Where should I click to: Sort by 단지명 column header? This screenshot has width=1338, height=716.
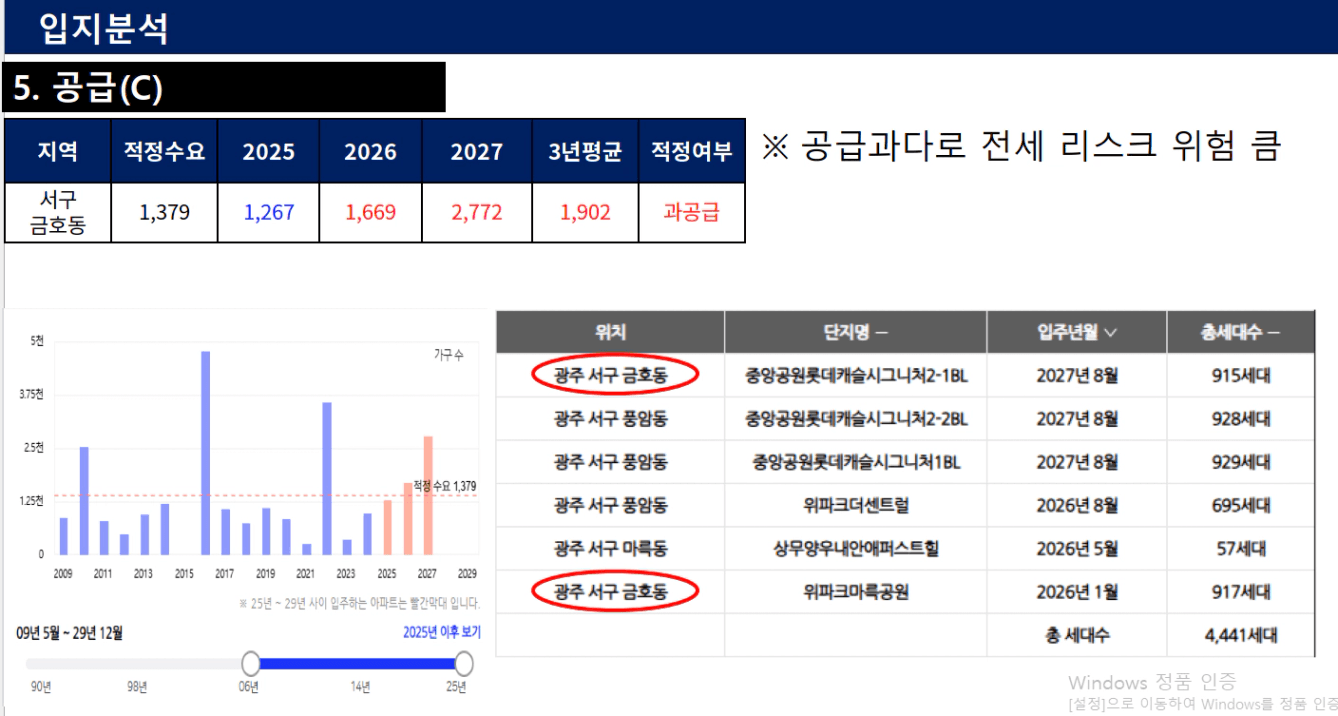tap(856, 332)
